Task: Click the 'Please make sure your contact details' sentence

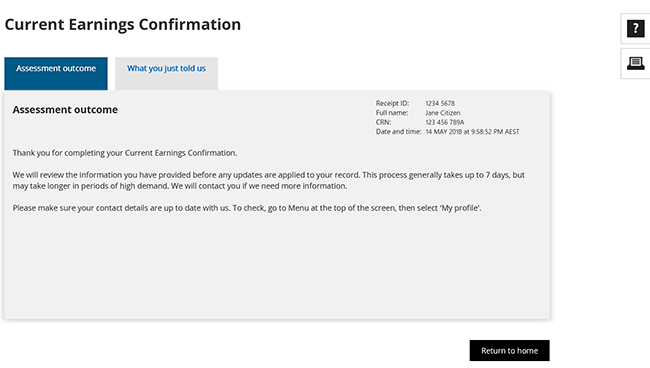Action: (x=247, y=208)
